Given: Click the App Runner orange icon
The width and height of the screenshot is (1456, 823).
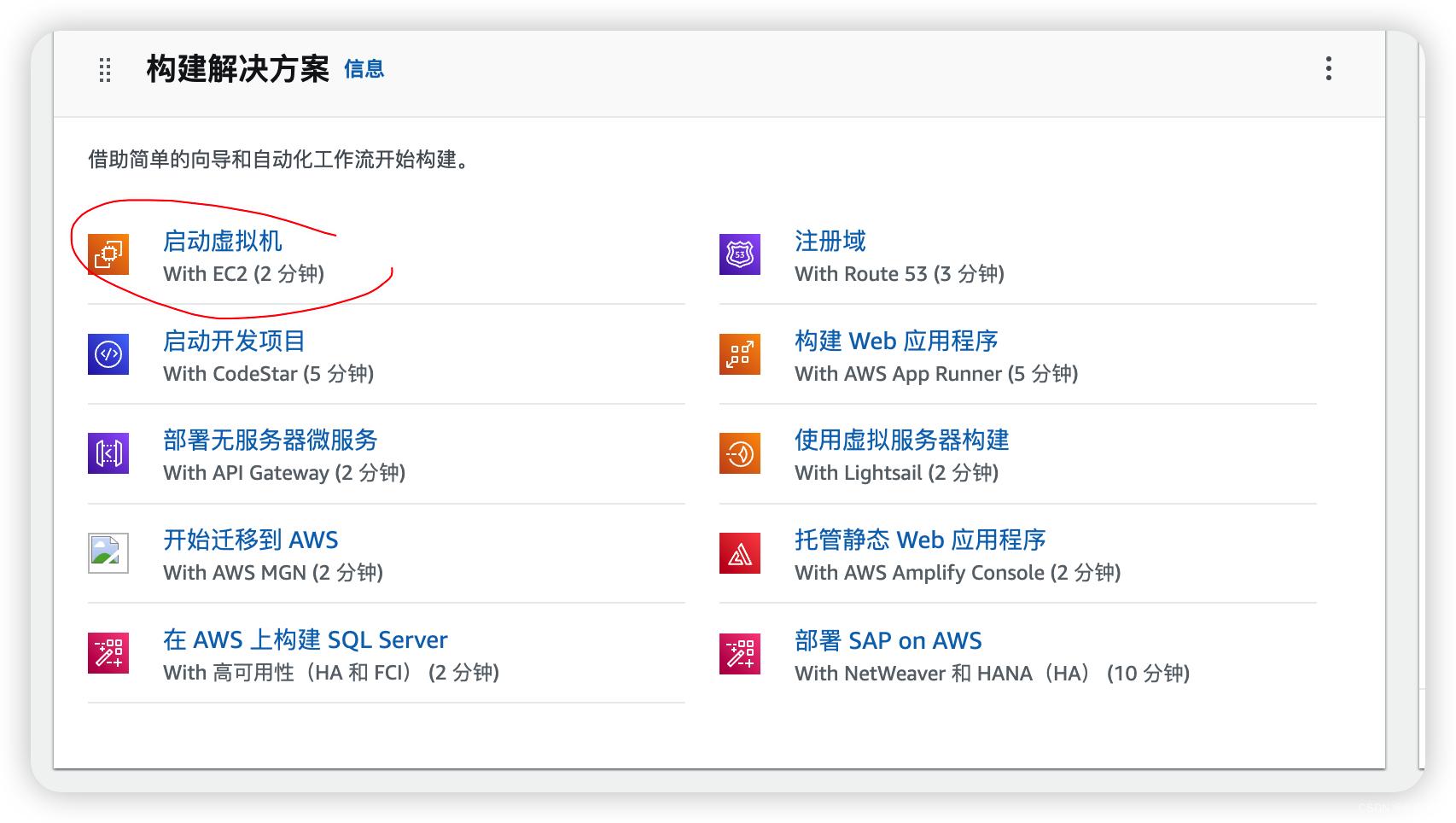Looking at the screenshot, I should tap(740, 354).
